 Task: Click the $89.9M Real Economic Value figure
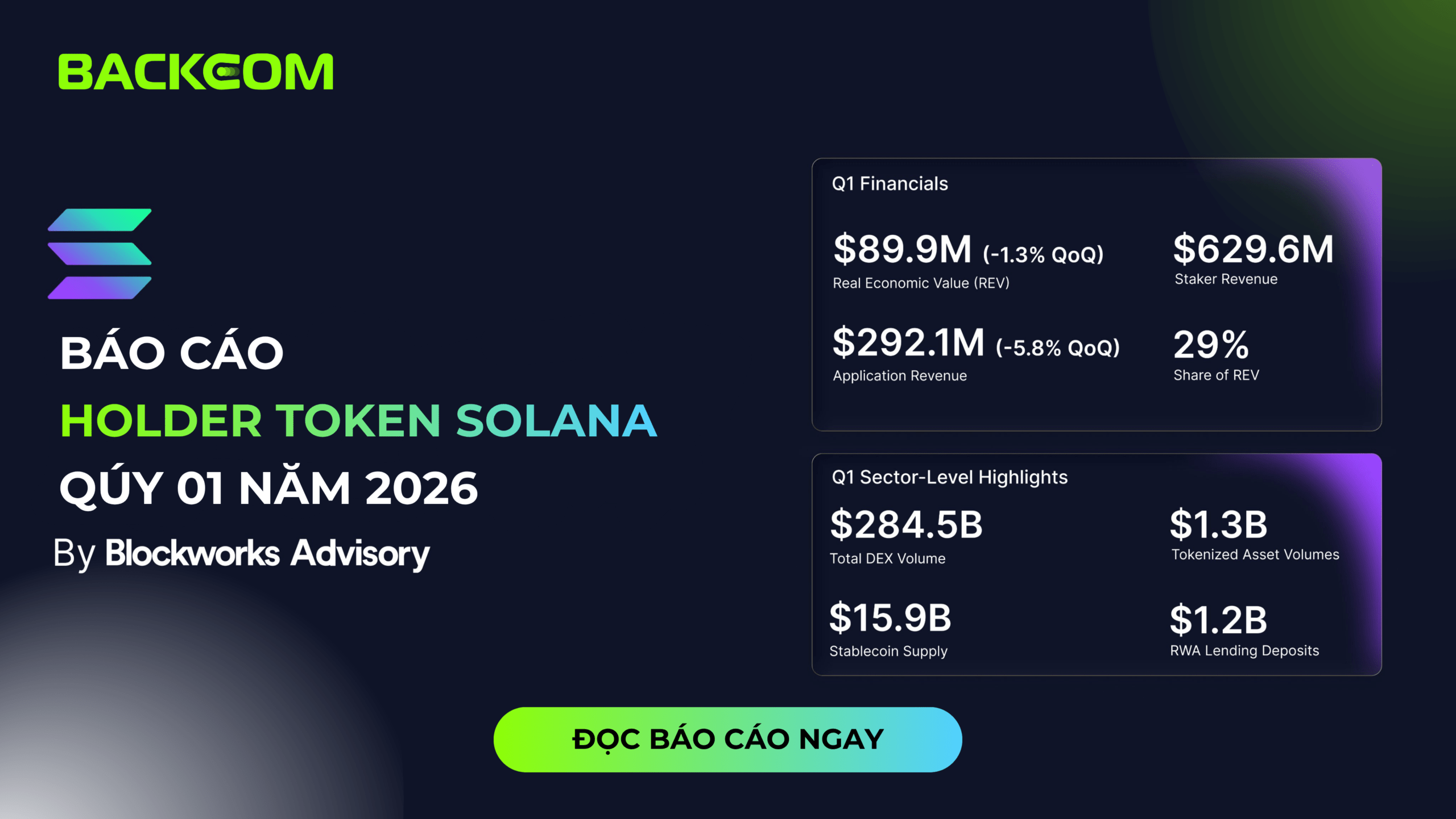903,249
